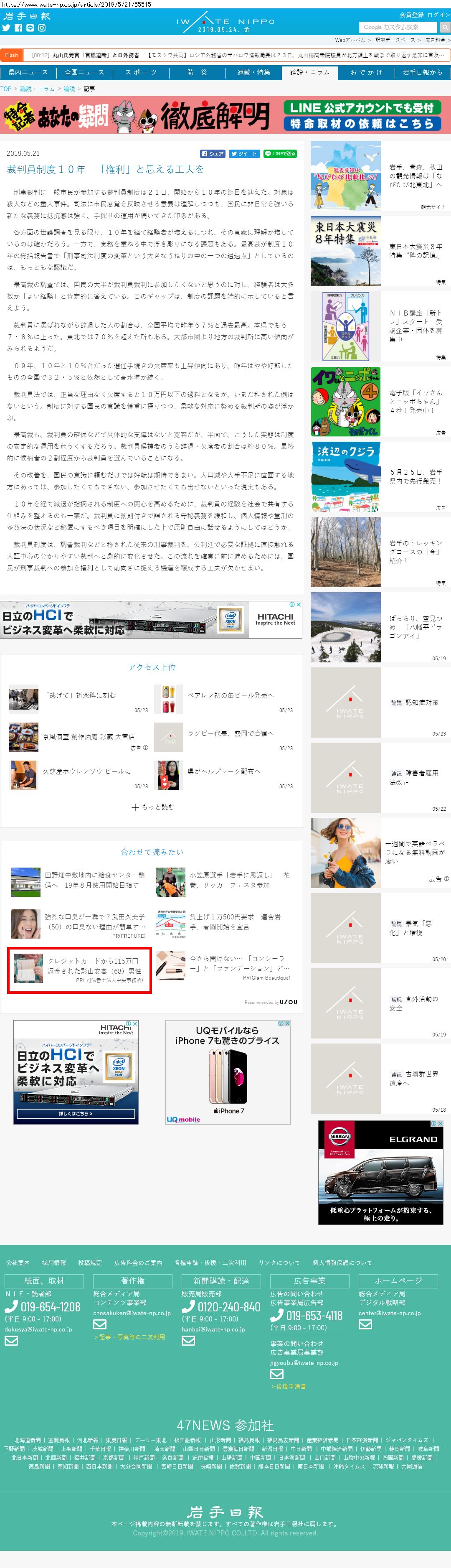The image size is (451, 1568).
Task: Open 浜辺のクジラ book thumbnail
Action: [x=346, y=476]
